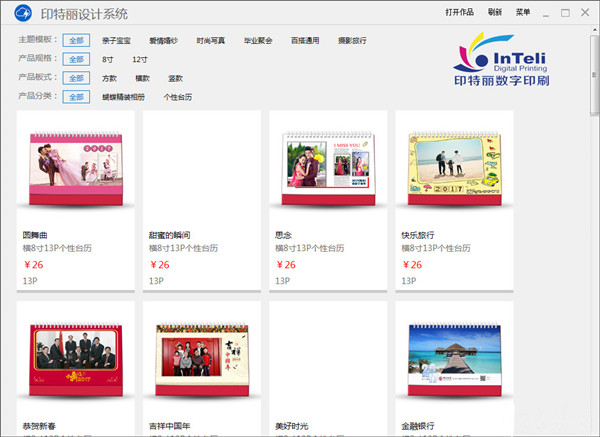Choose the 方款 layout filter

coord(109,78)
